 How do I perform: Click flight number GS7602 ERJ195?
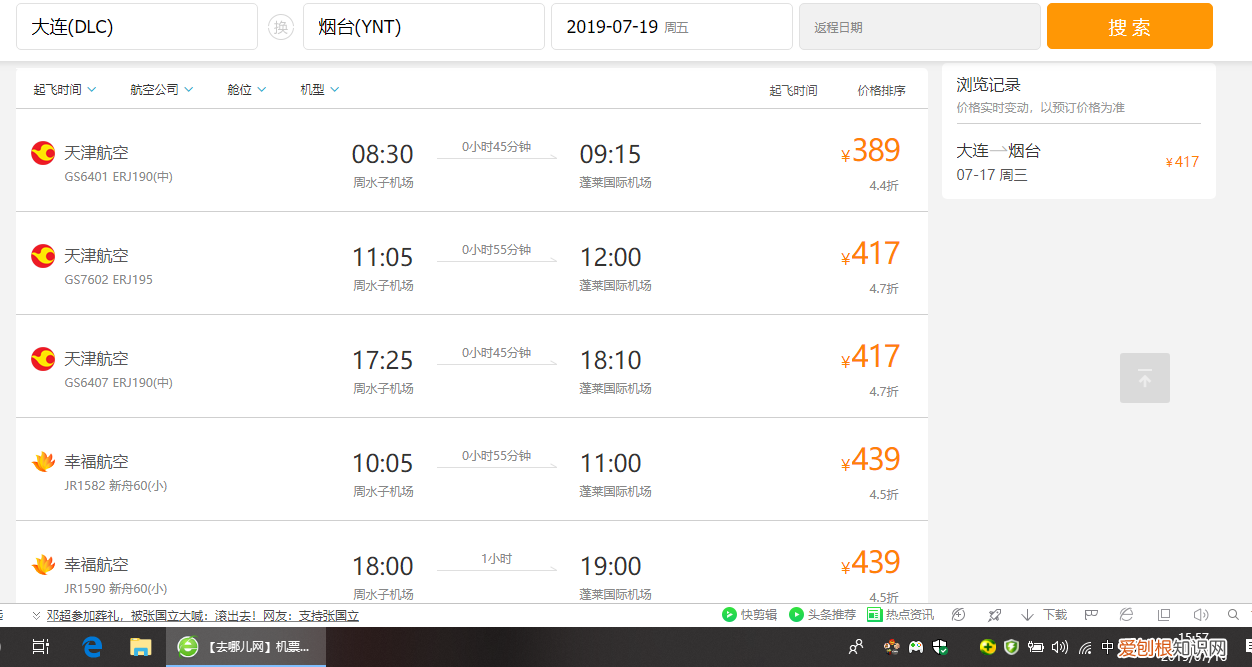109,280
